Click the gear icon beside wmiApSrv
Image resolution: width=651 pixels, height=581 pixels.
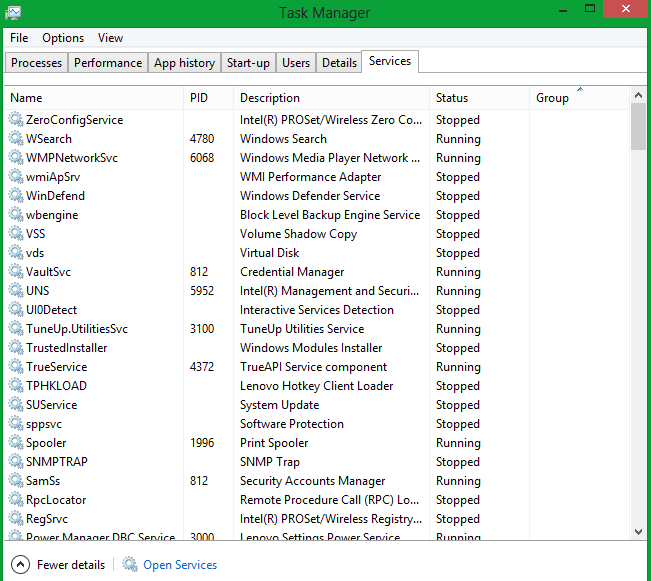(16, 177)
